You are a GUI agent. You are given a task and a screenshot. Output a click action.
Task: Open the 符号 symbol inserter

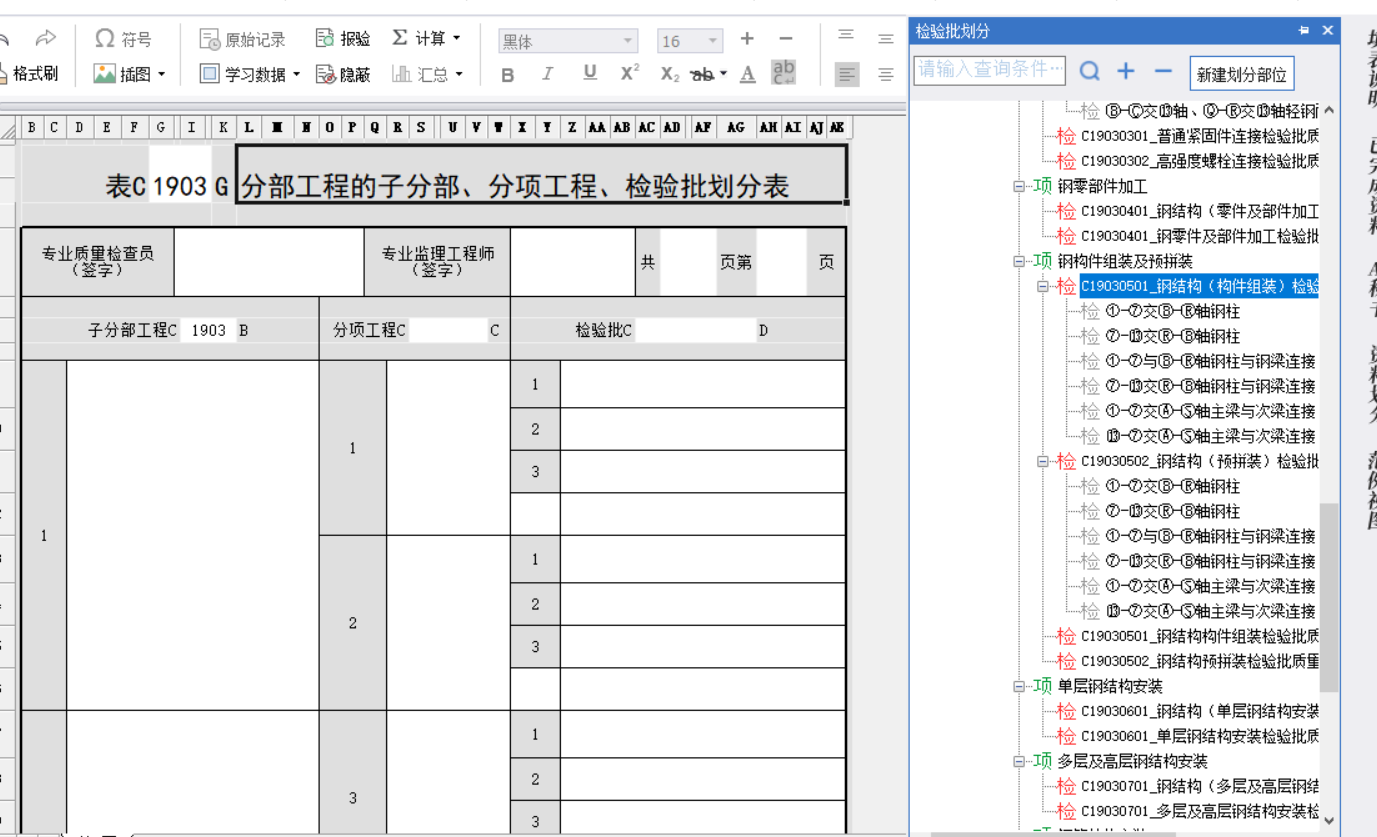point(123,39)
